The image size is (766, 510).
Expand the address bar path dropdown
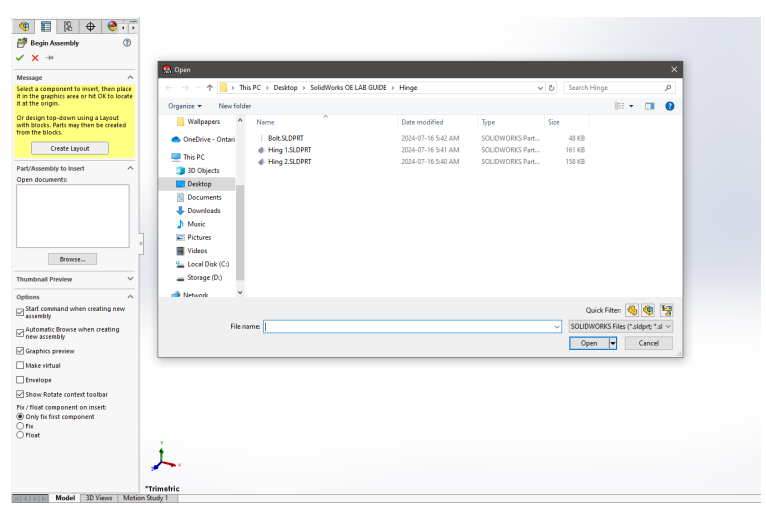[540, 88]
